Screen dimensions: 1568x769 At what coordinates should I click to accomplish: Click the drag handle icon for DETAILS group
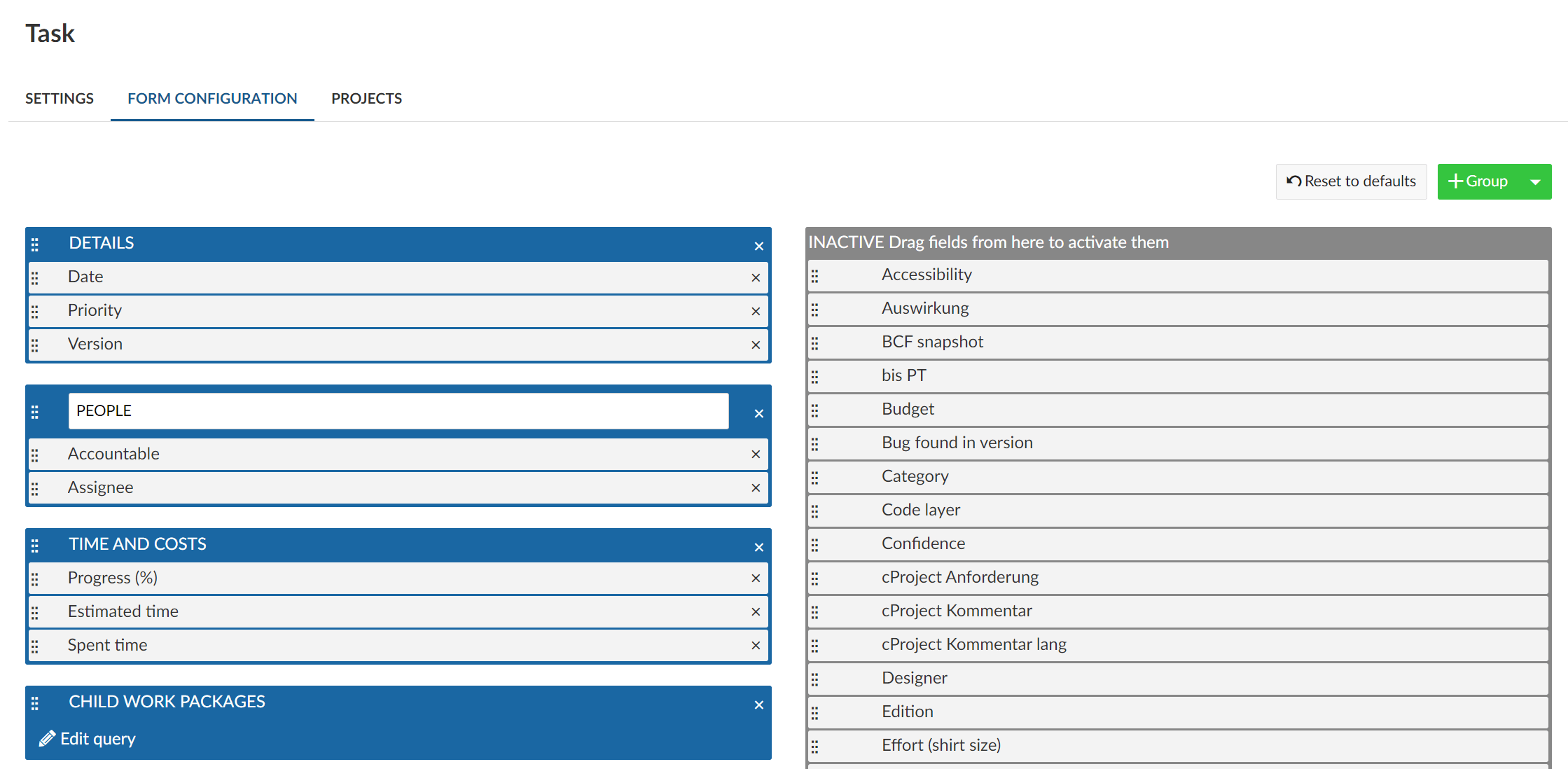(x=36, y=243)
